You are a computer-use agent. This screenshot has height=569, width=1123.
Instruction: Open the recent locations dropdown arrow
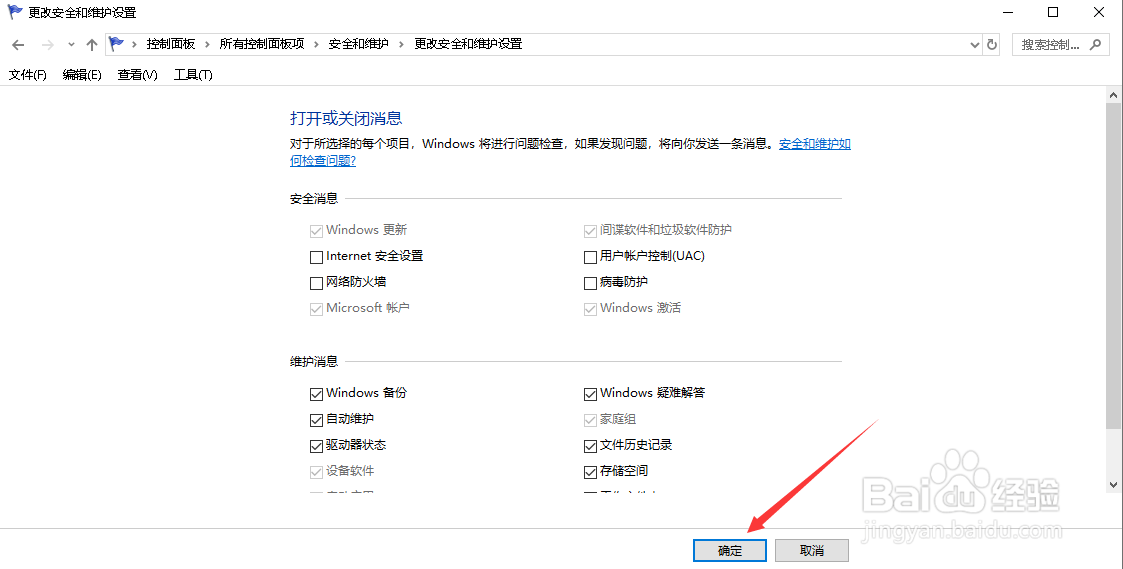coord(71,44)
